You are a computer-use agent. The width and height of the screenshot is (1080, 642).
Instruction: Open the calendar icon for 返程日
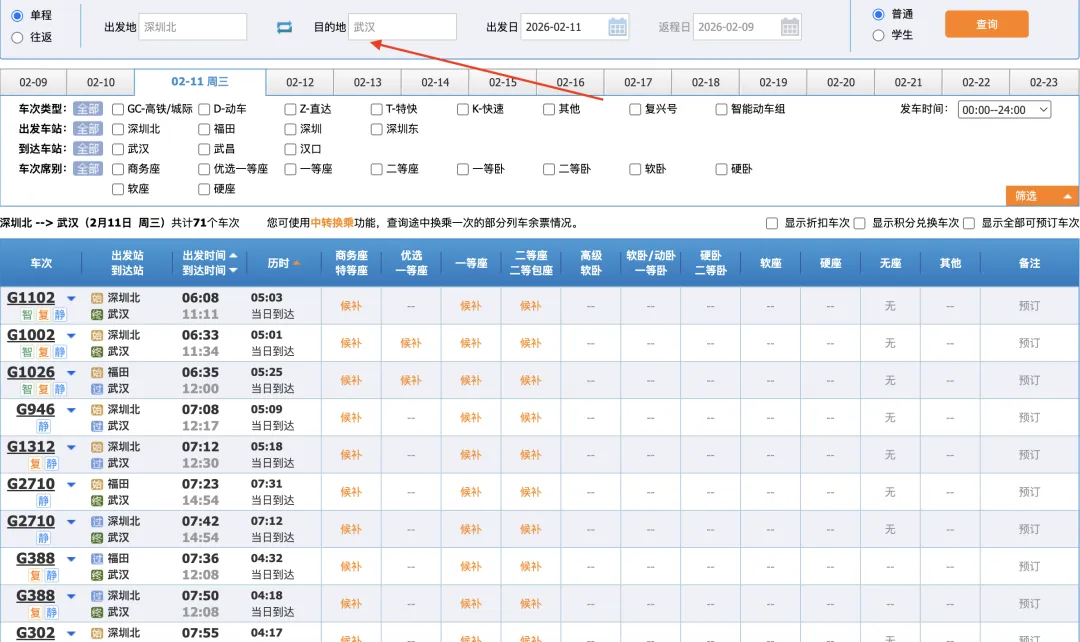click(x=790, y=27)
